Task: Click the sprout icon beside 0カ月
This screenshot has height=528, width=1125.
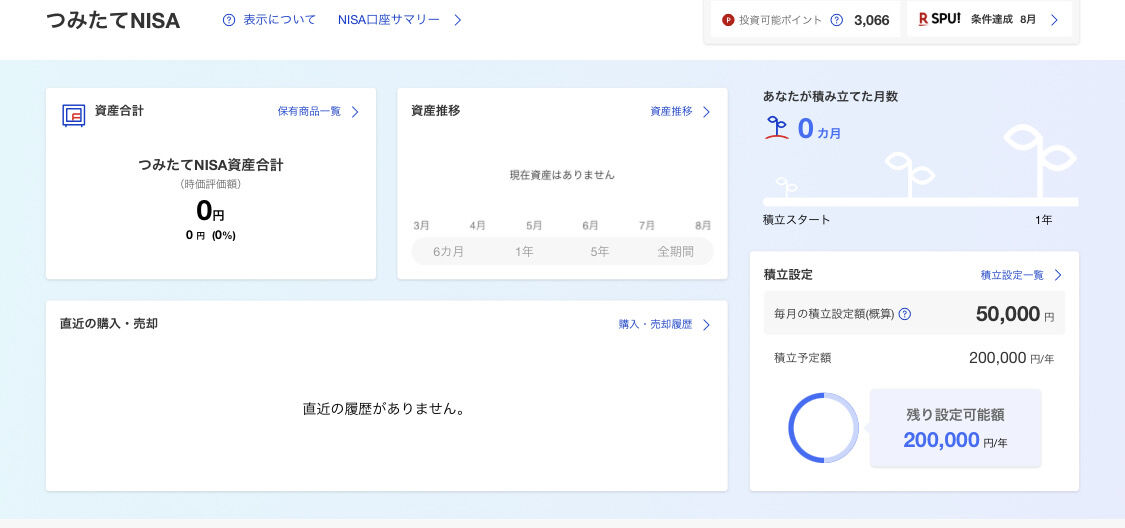Action: coord(777,128)
